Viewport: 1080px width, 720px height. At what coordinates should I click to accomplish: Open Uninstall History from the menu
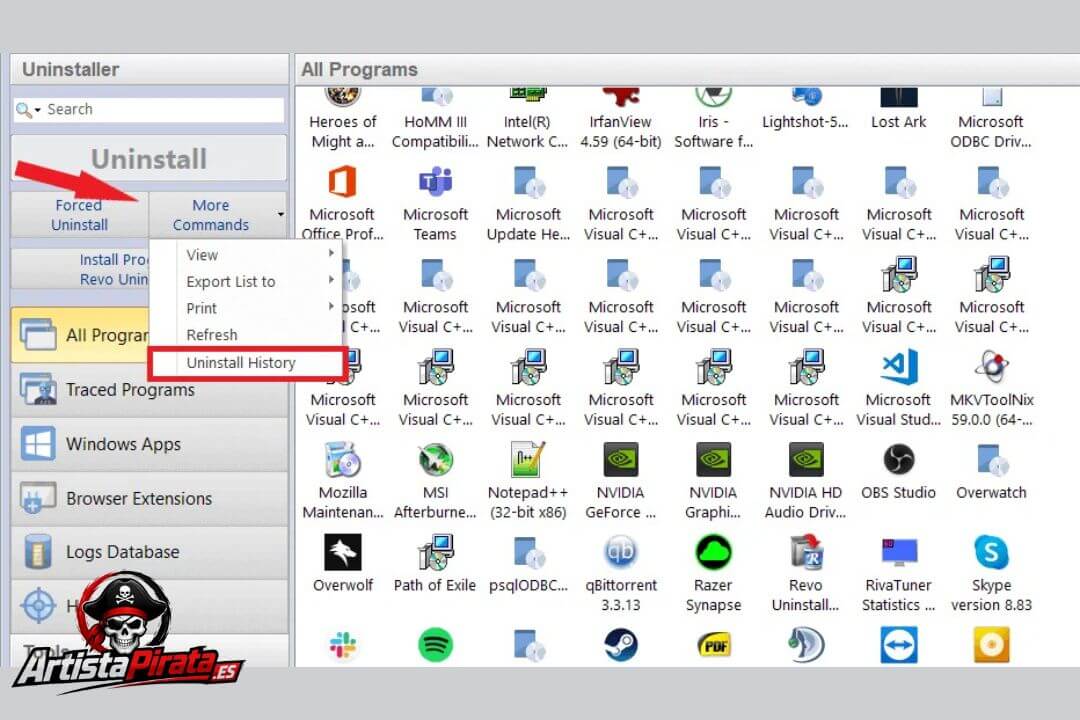point(248,362)
